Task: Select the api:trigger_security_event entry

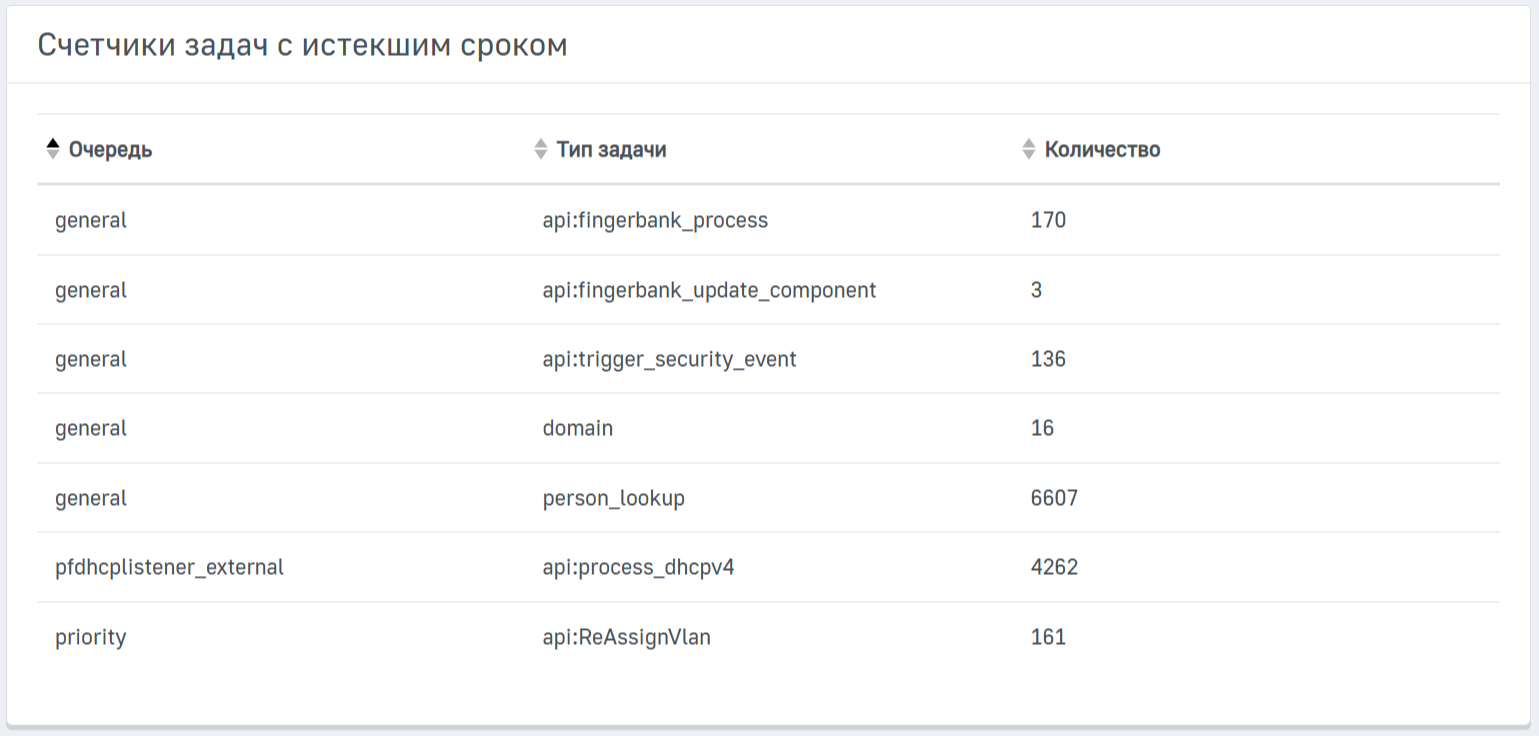Action: click(x=669, y=359)
